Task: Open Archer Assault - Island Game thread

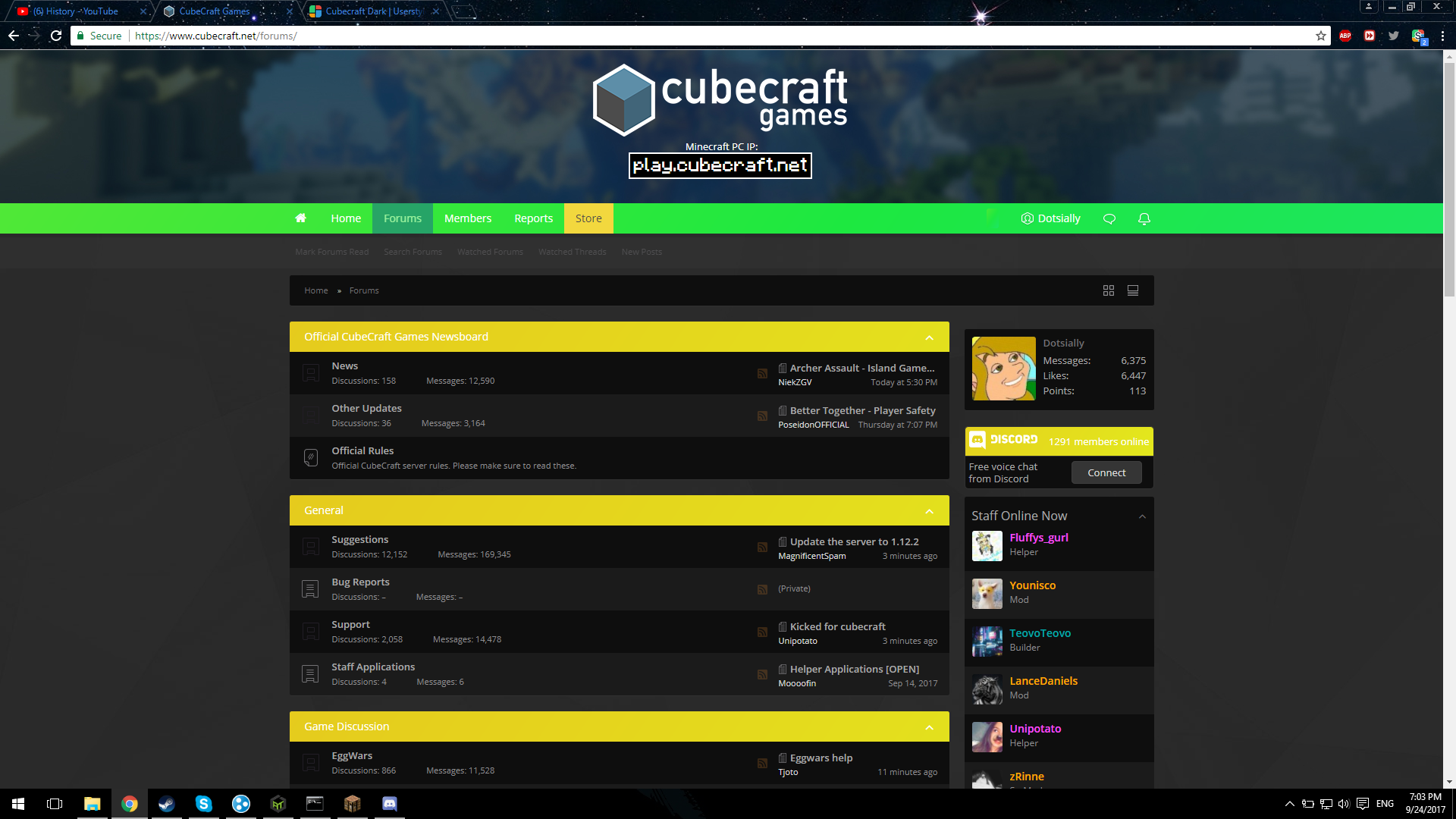Action: [862, 368]
